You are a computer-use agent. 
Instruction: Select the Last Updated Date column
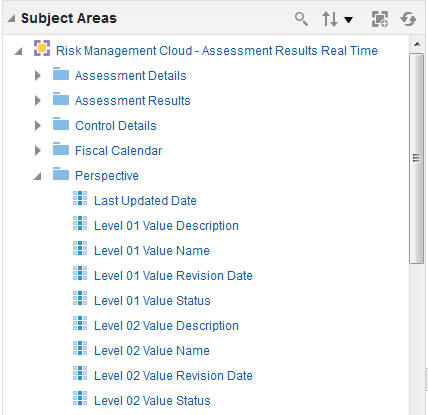pos(145,201)
